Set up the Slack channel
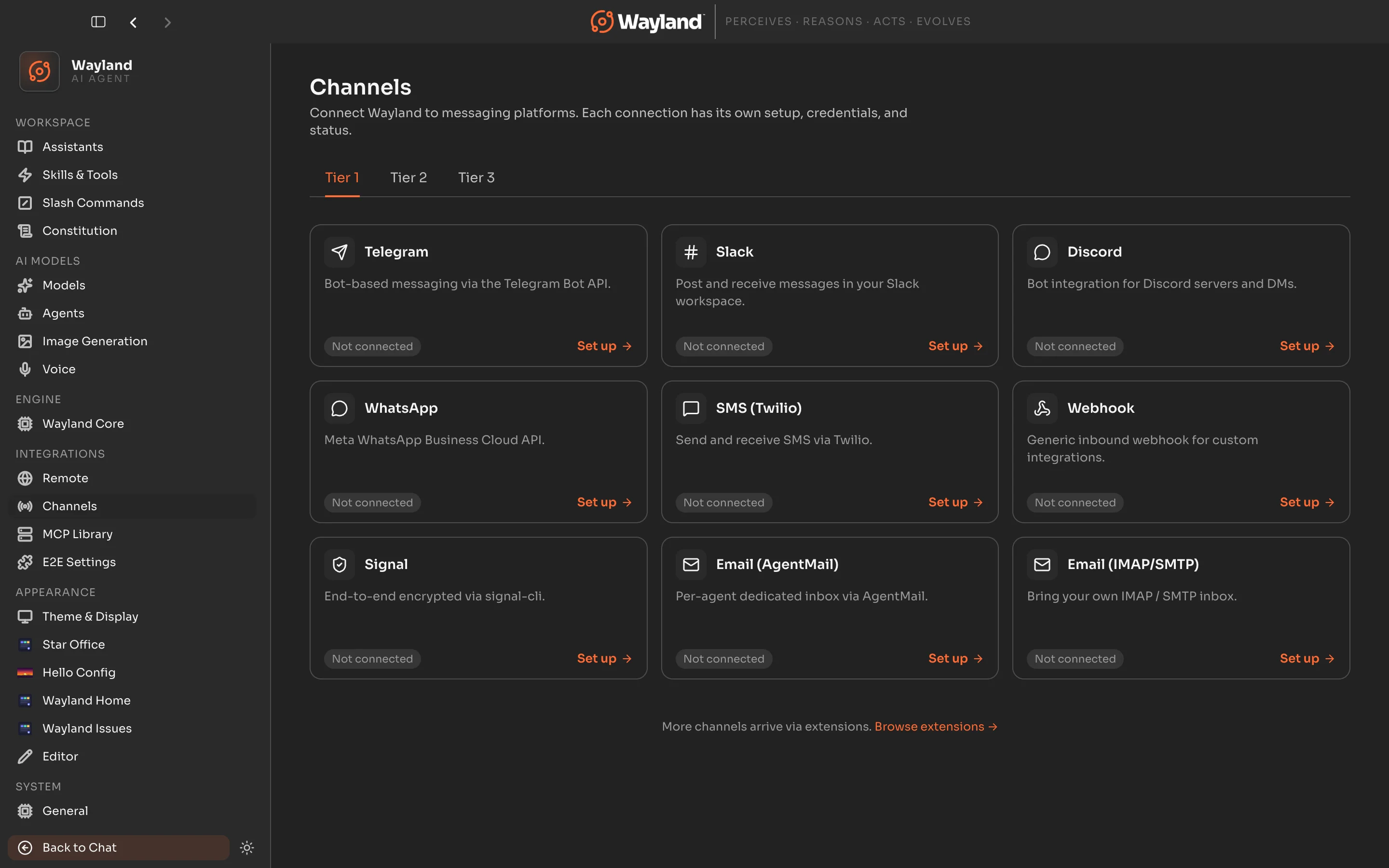The height and width of the screenshot is (868, 1389). click(955, 346)
